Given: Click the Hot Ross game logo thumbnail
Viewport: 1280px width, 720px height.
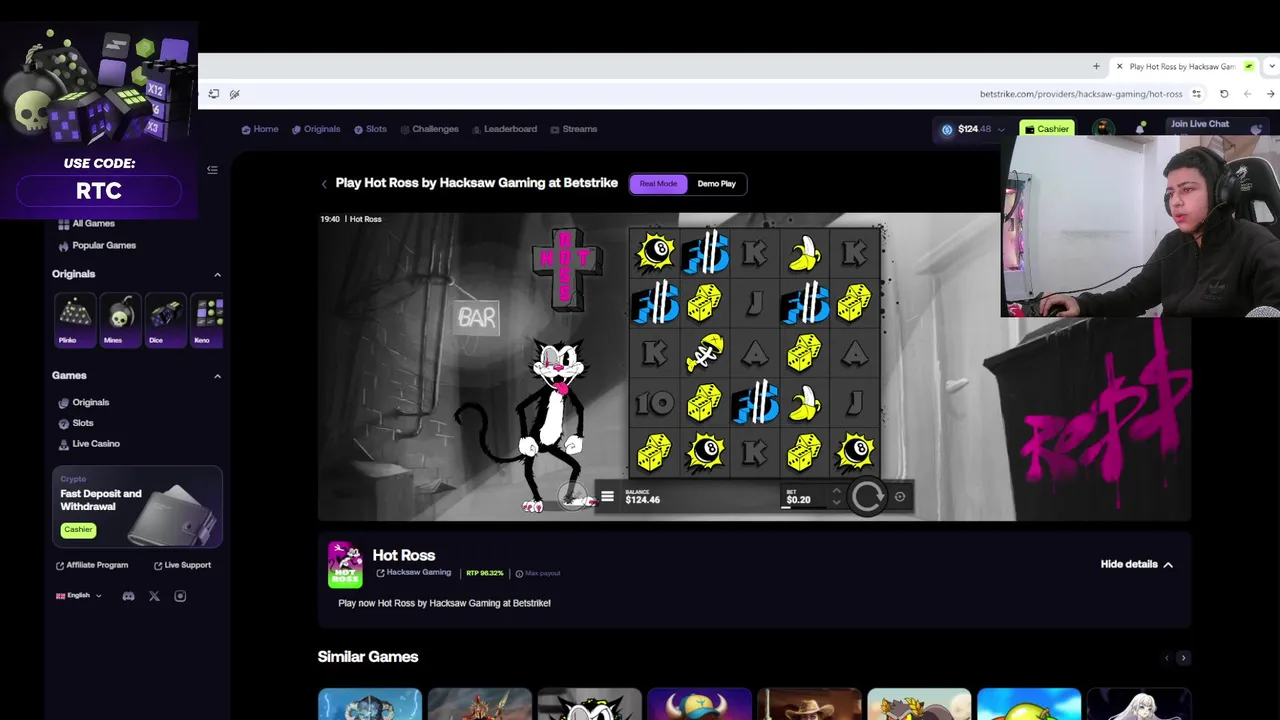Looking at the screenshot, I should [345, 565].
